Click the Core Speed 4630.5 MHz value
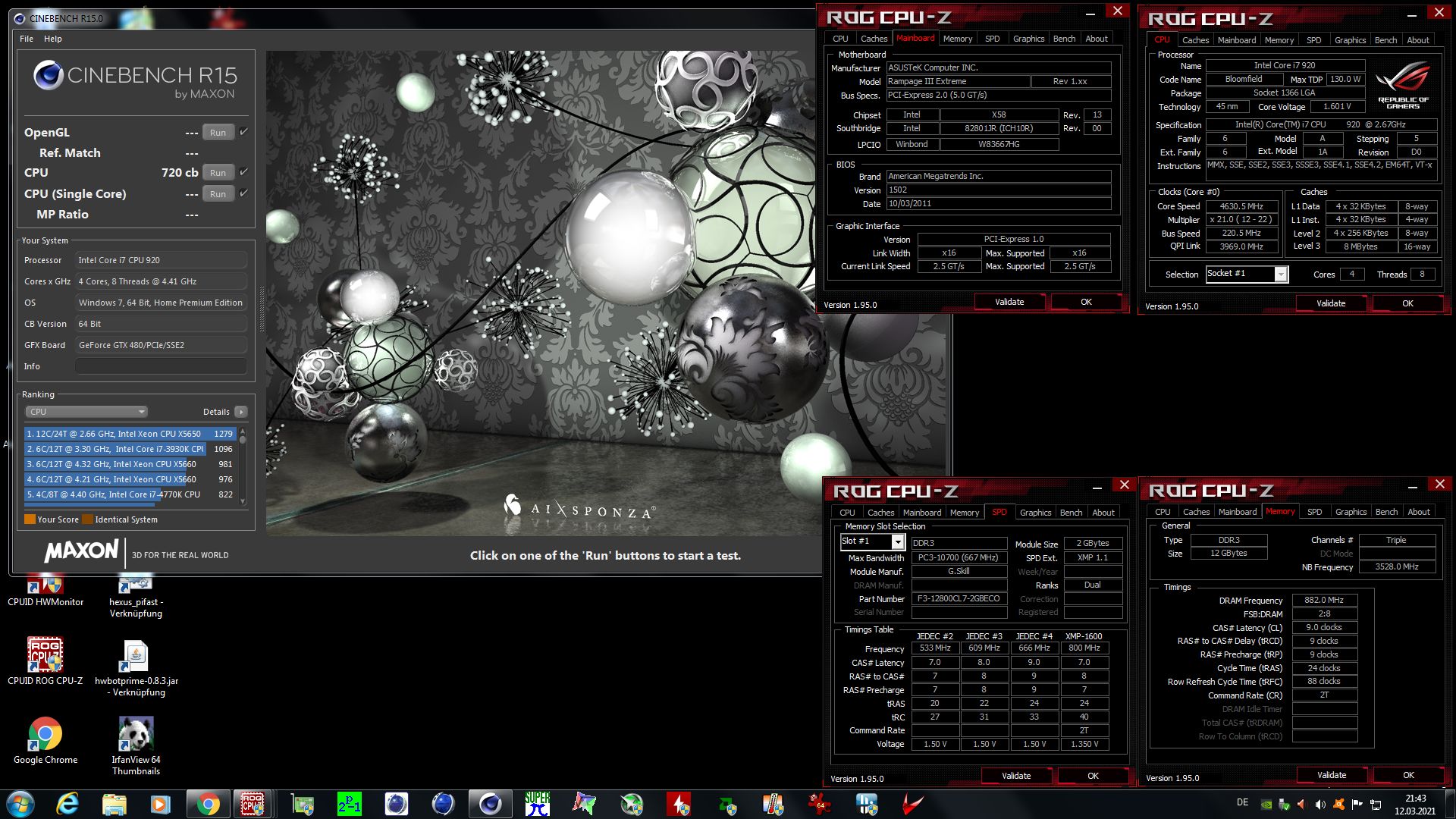Image resolution: width=1456 pixels, height=819 pixels. [1241, 206]
